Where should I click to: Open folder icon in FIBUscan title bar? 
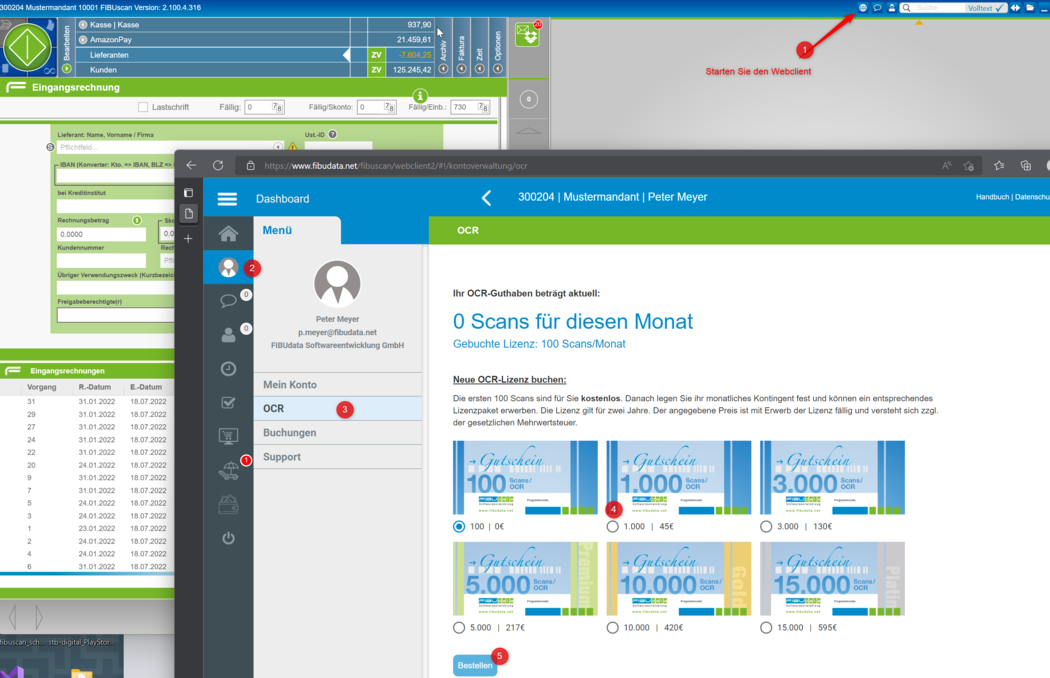pyautogui.click(x=1030, y=8)
